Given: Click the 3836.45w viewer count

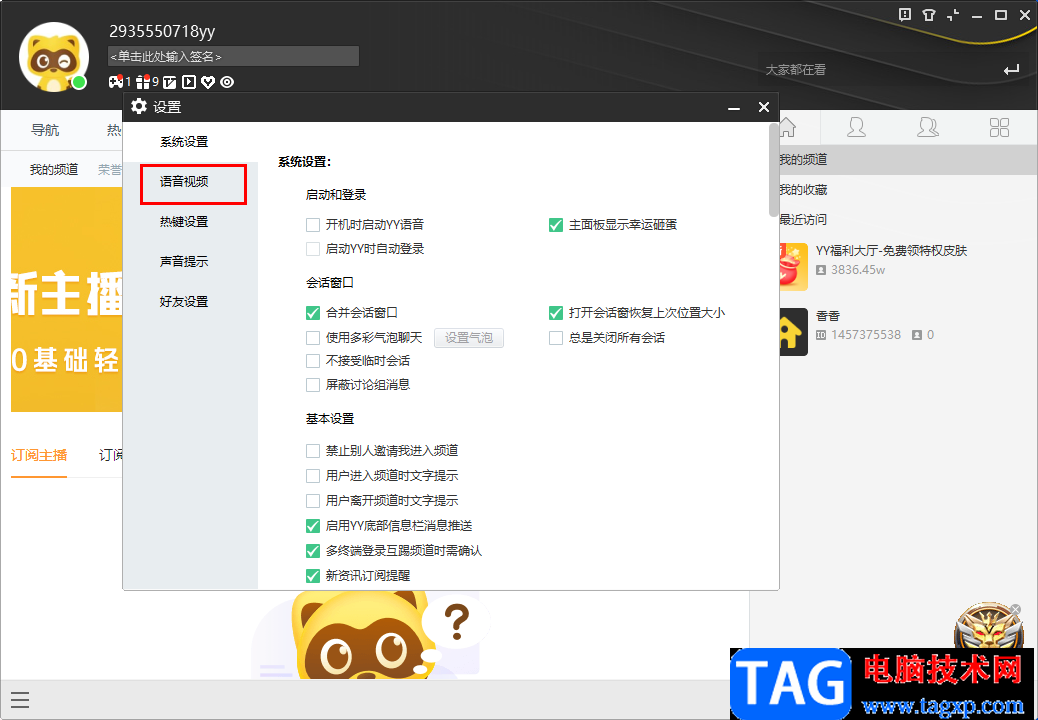Looking at the screenshot, I should [858, 270].
